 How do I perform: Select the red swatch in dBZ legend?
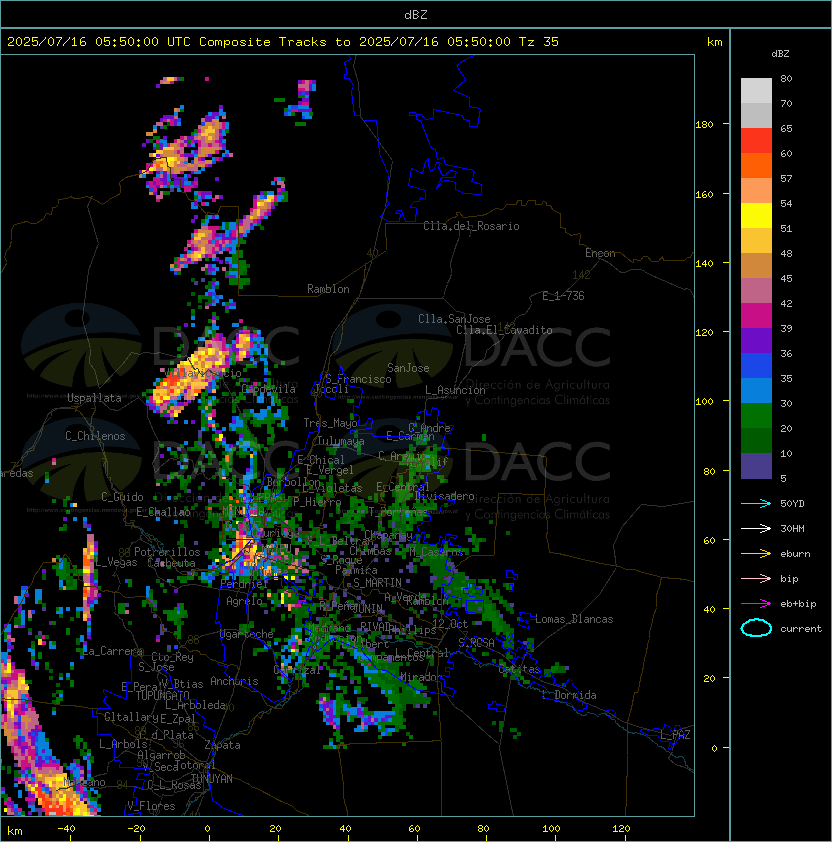pos(756,141)
